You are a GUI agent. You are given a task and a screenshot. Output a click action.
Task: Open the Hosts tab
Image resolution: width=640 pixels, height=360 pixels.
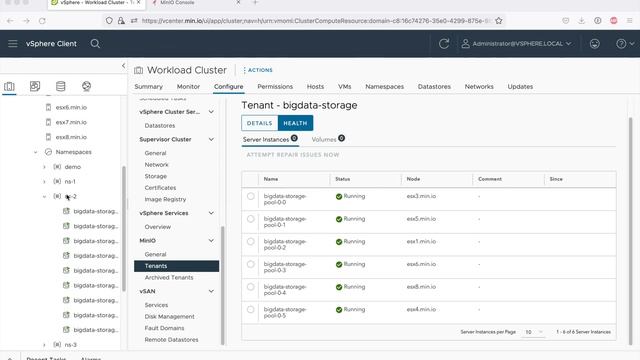tap(315, 87)
